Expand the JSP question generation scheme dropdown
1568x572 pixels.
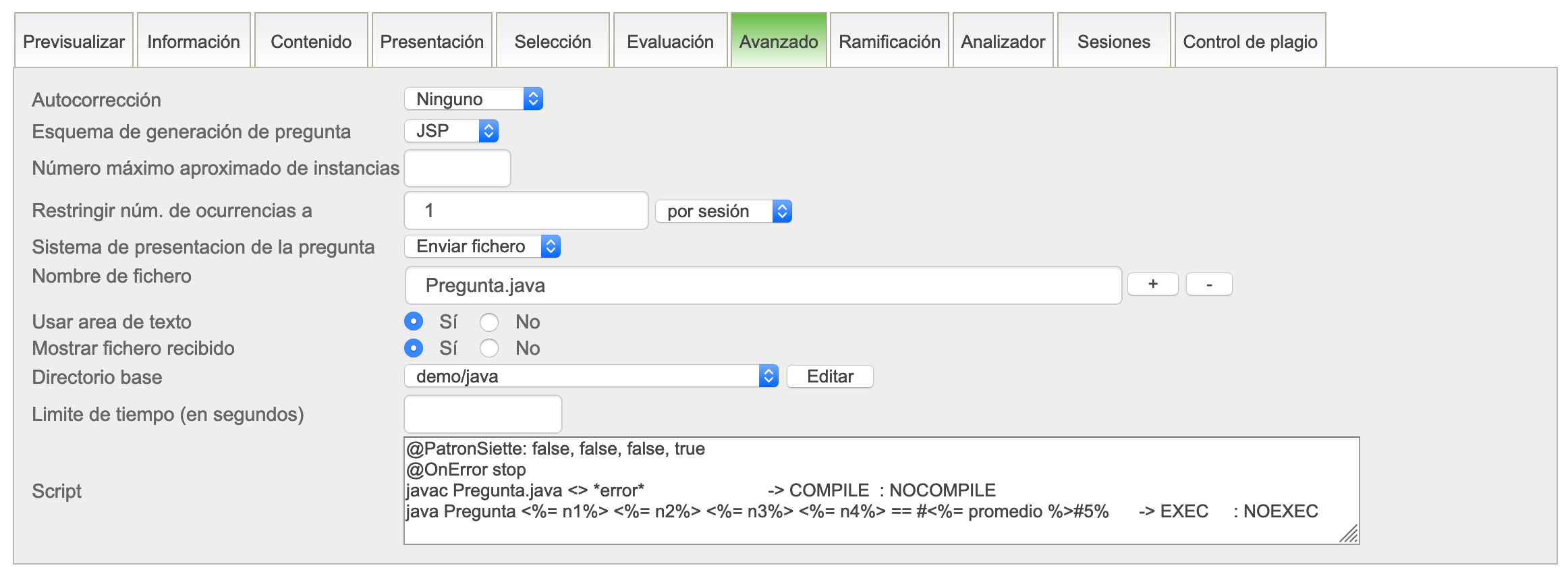(451, 131)
